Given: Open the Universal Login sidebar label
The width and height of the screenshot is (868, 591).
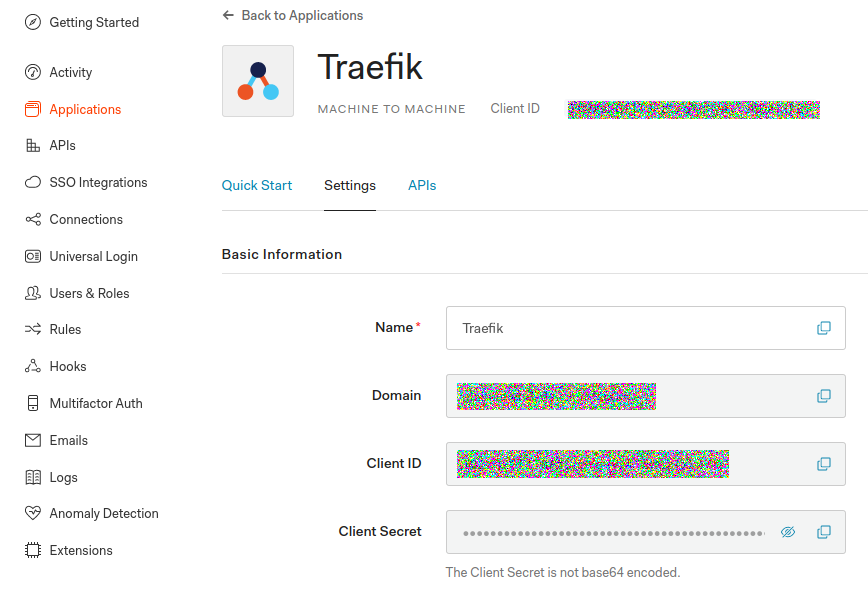Looking at the screenshot, I should (x=94, y=256).
